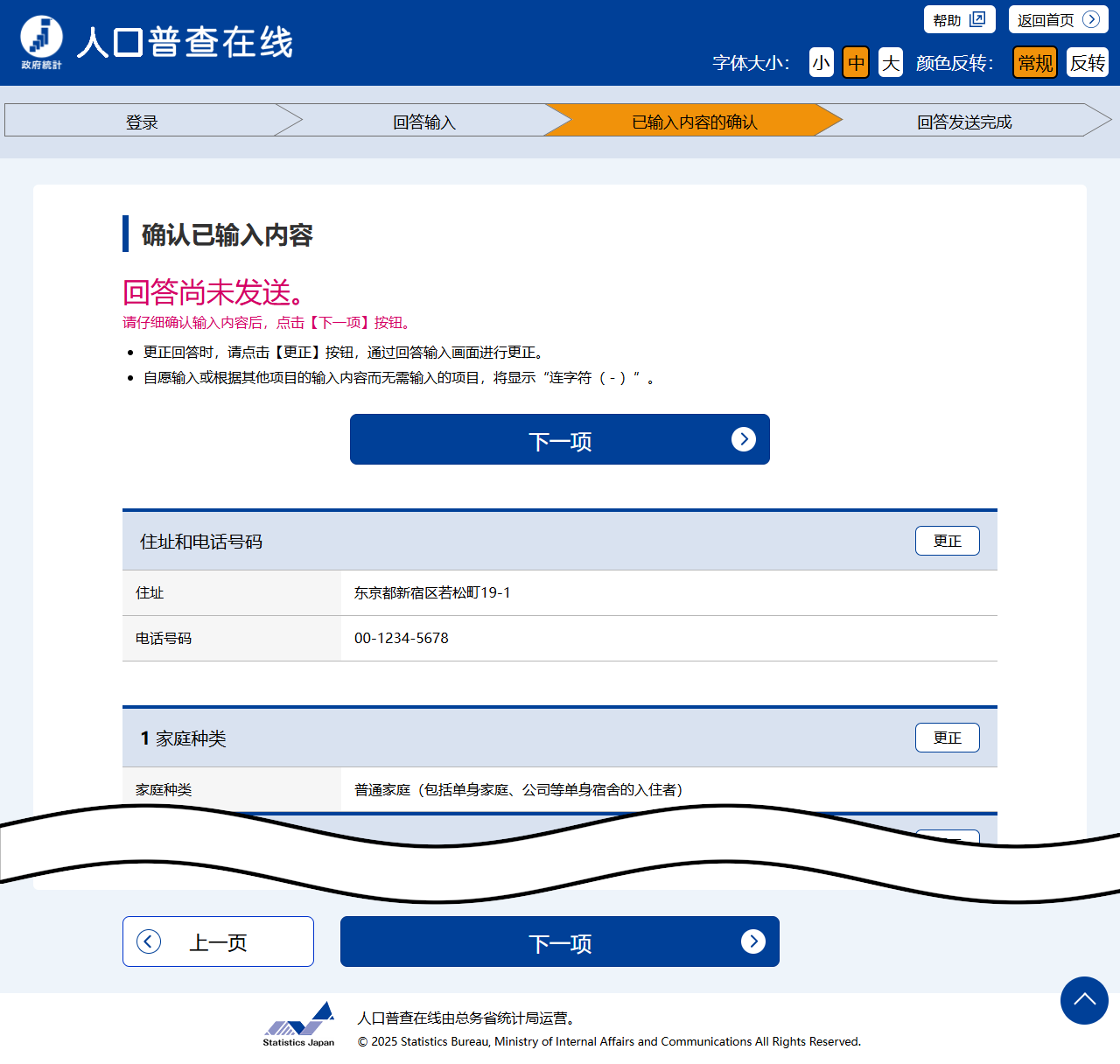
Task: Go to the 回答输入 step
Action: pyautogui.click(x=424, y=121)
